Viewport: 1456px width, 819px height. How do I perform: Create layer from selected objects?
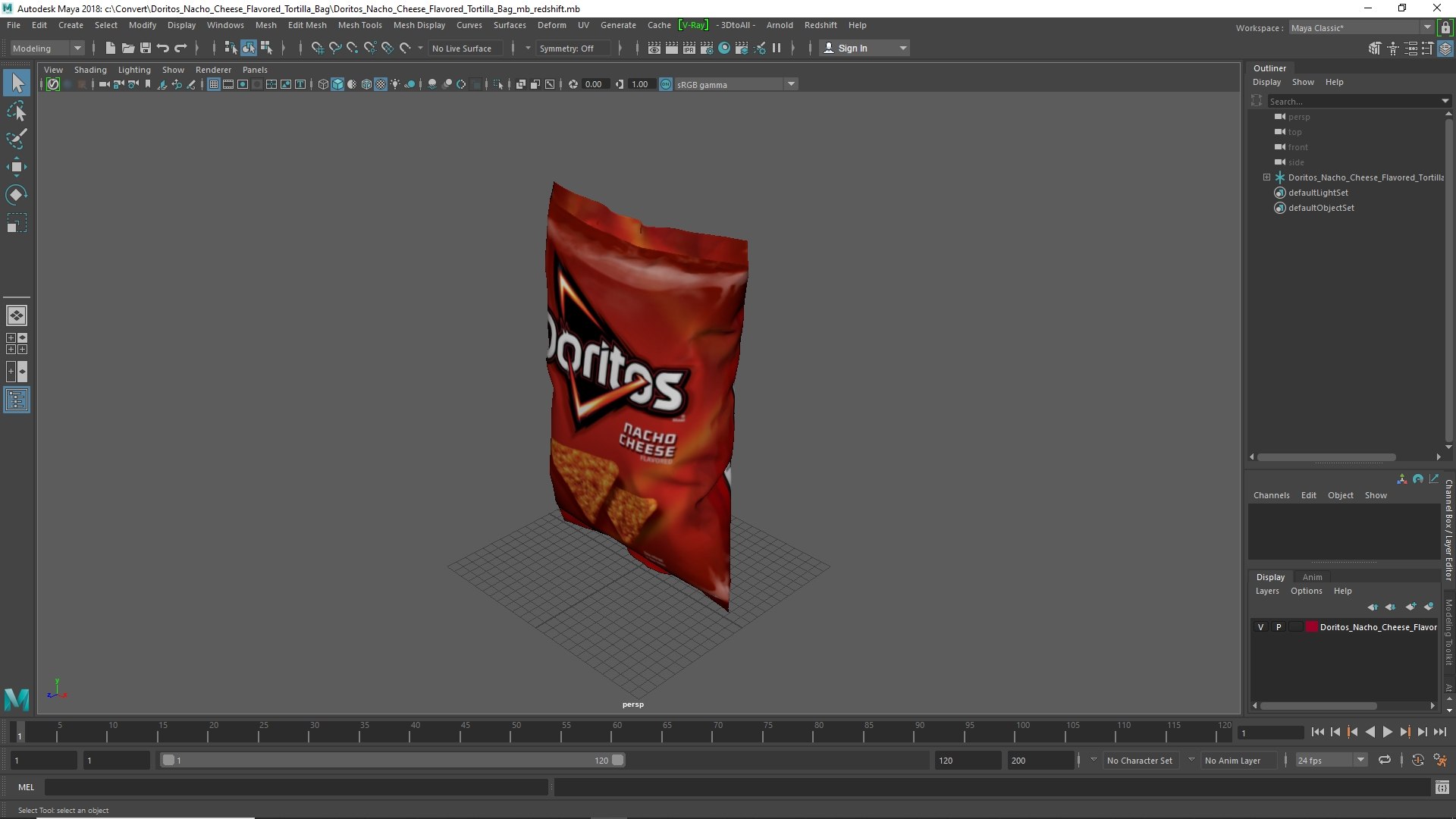1429,607
